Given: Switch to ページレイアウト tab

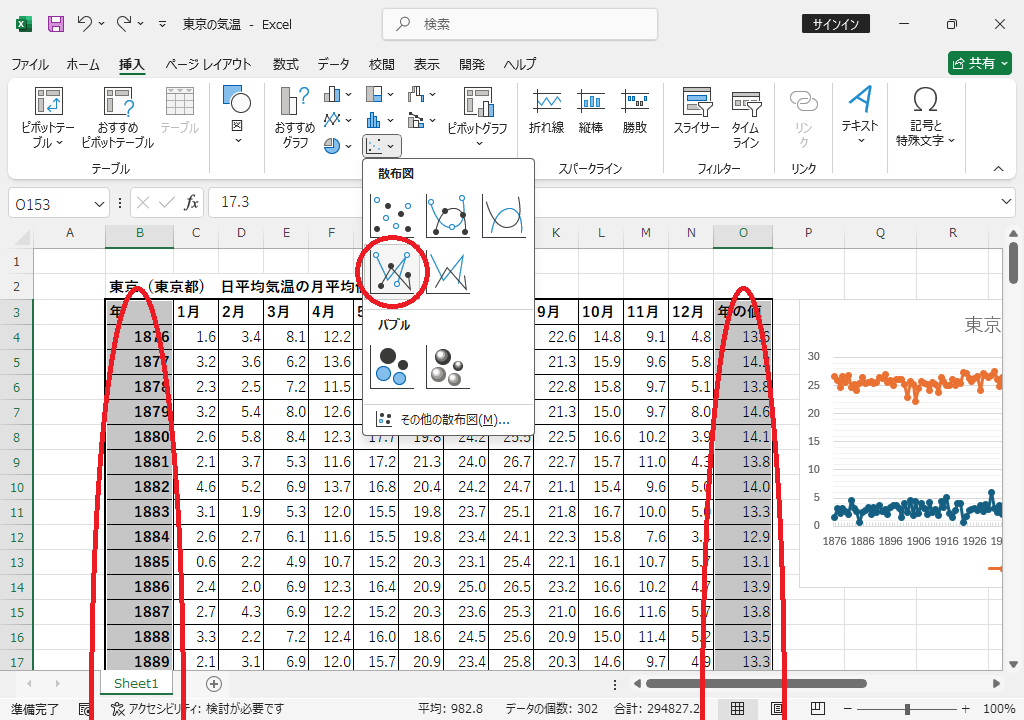Looking at the screenshot, I should 208,64.
